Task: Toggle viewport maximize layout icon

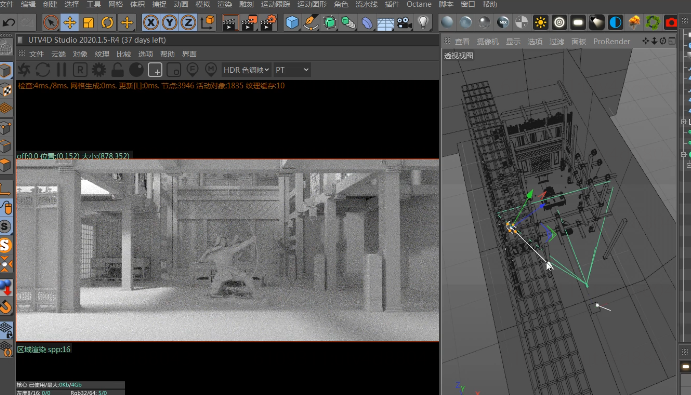Action: point(672,41)
